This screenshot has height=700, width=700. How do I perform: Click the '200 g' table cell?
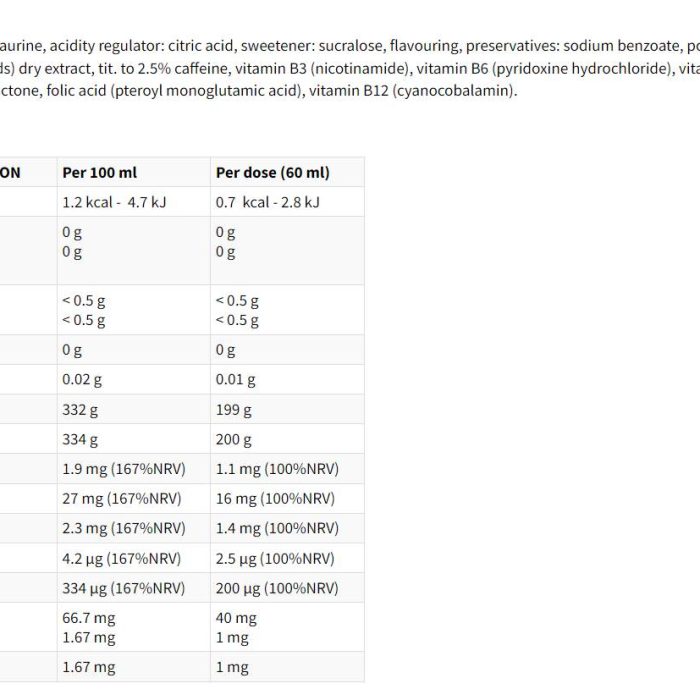pos(287,439)
